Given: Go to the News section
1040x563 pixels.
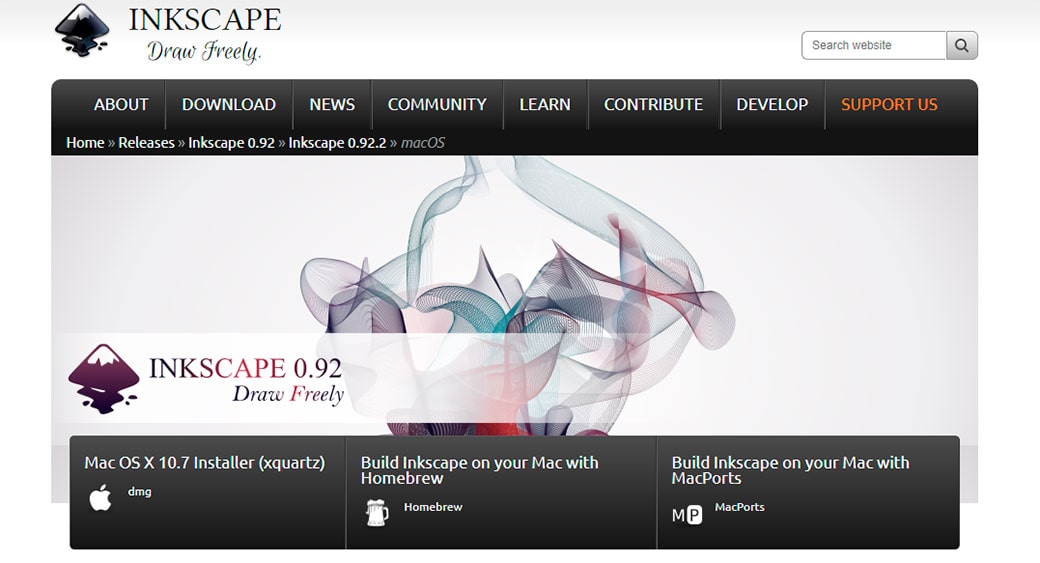Looking at the screenshot, I should pyautogui.click(x=332, y=104).
